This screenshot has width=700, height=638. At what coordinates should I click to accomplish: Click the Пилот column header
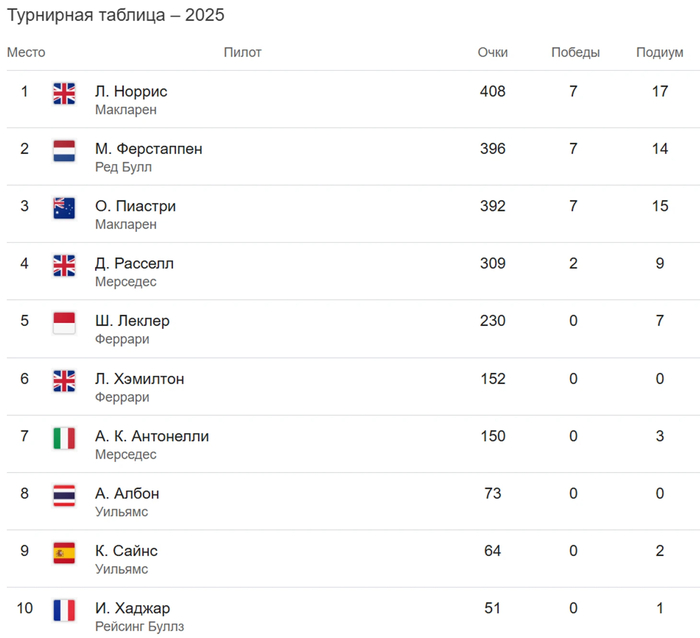pyautogui.click(x=242, y=52)
